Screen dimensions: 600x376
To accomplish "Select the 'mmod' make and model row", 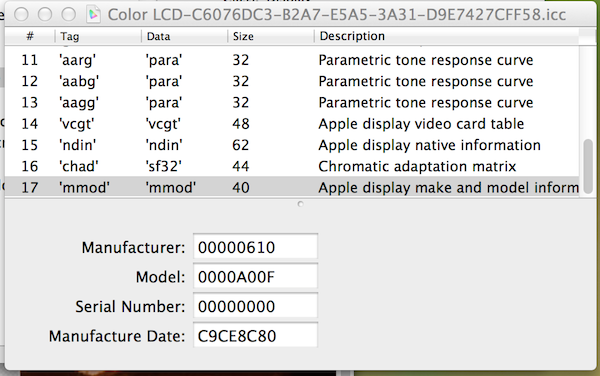I will pos(292,187).
